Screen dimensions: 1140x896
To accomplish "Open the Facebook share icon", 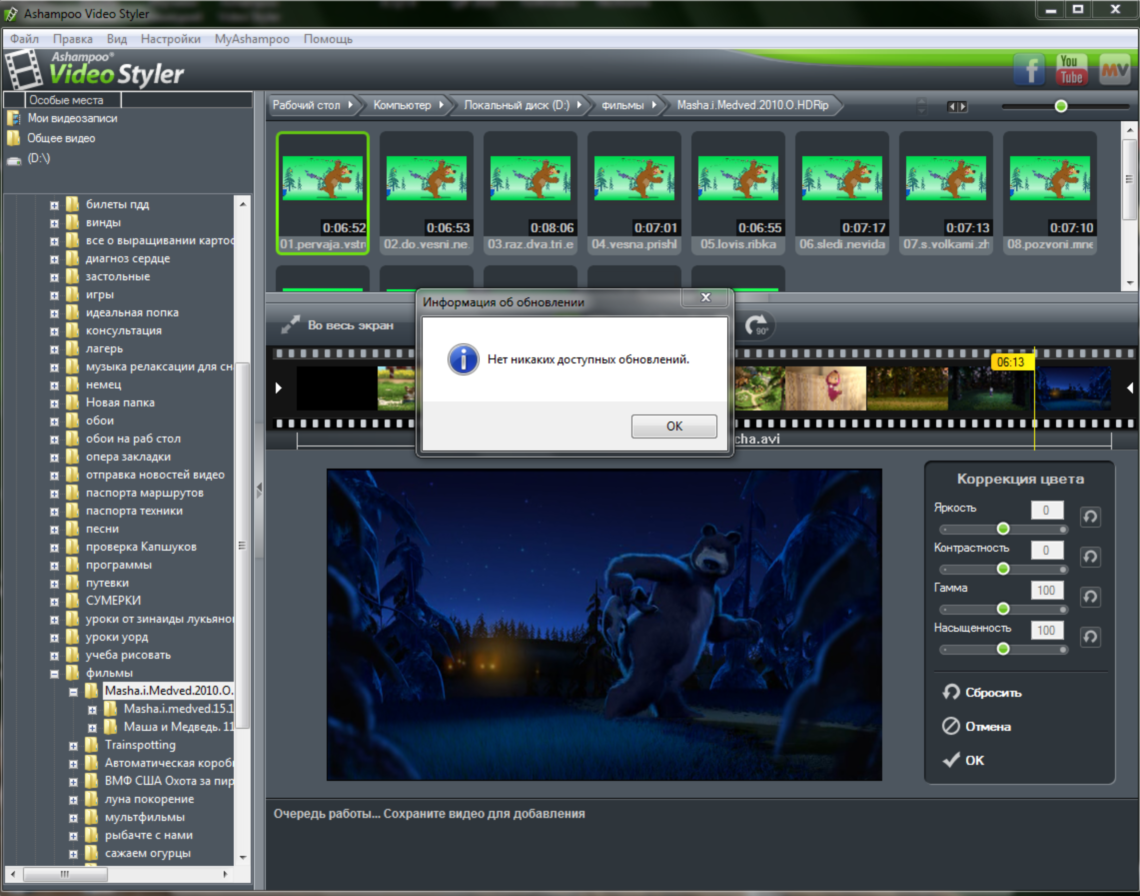I will point(1029,70).
